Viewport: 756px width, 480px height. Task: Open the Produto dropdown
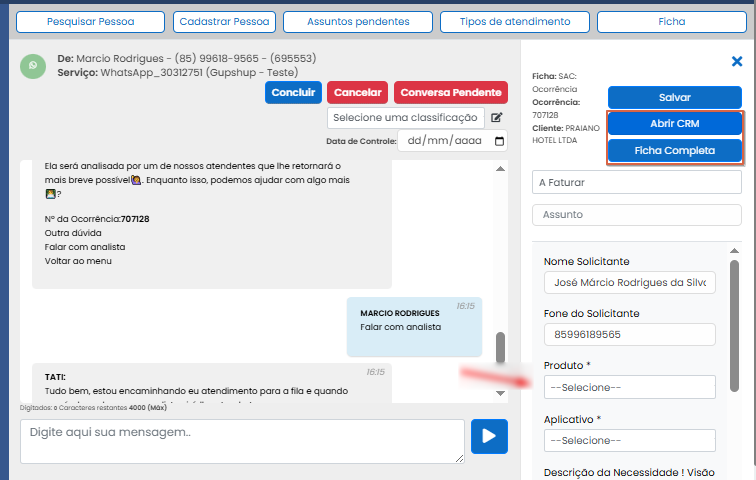(629, 387)
